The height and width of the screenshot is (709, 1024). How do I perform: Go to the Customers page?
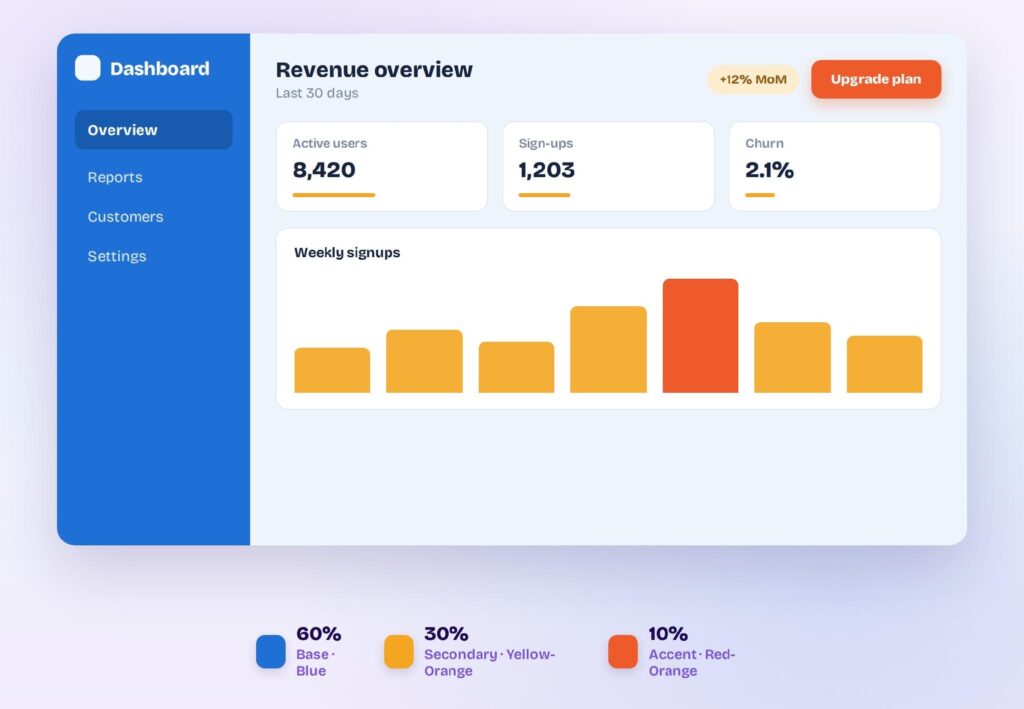[125, 217]
